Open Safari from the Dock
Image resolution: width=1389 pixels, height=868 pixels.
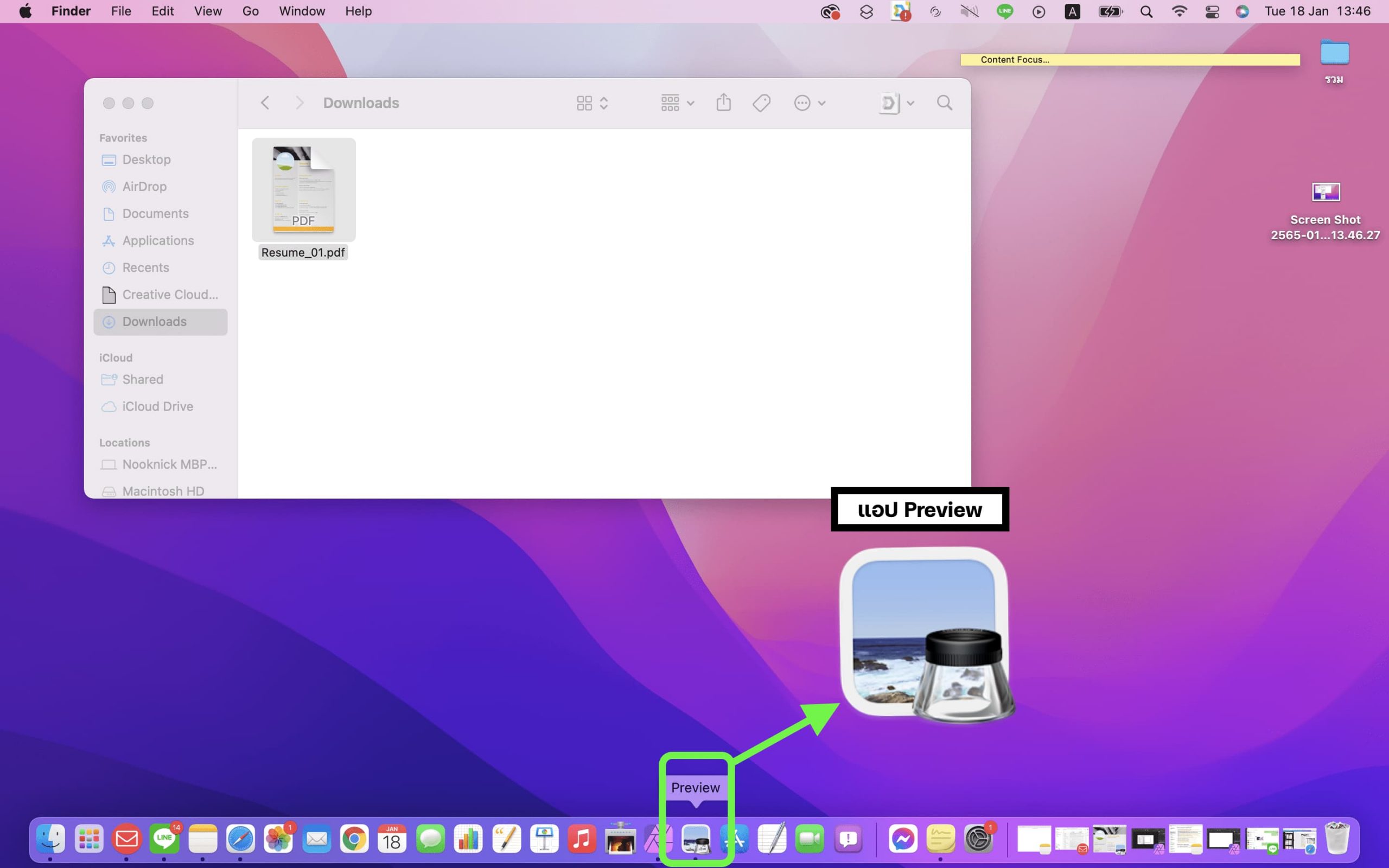240,839
